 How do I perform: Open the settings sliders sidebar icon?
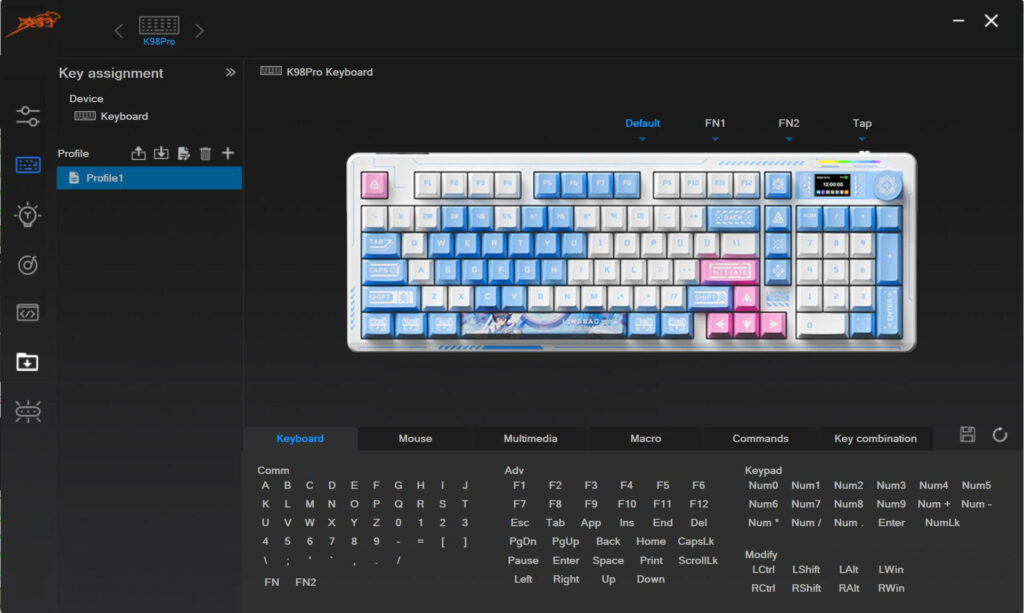tap(27, 116)
